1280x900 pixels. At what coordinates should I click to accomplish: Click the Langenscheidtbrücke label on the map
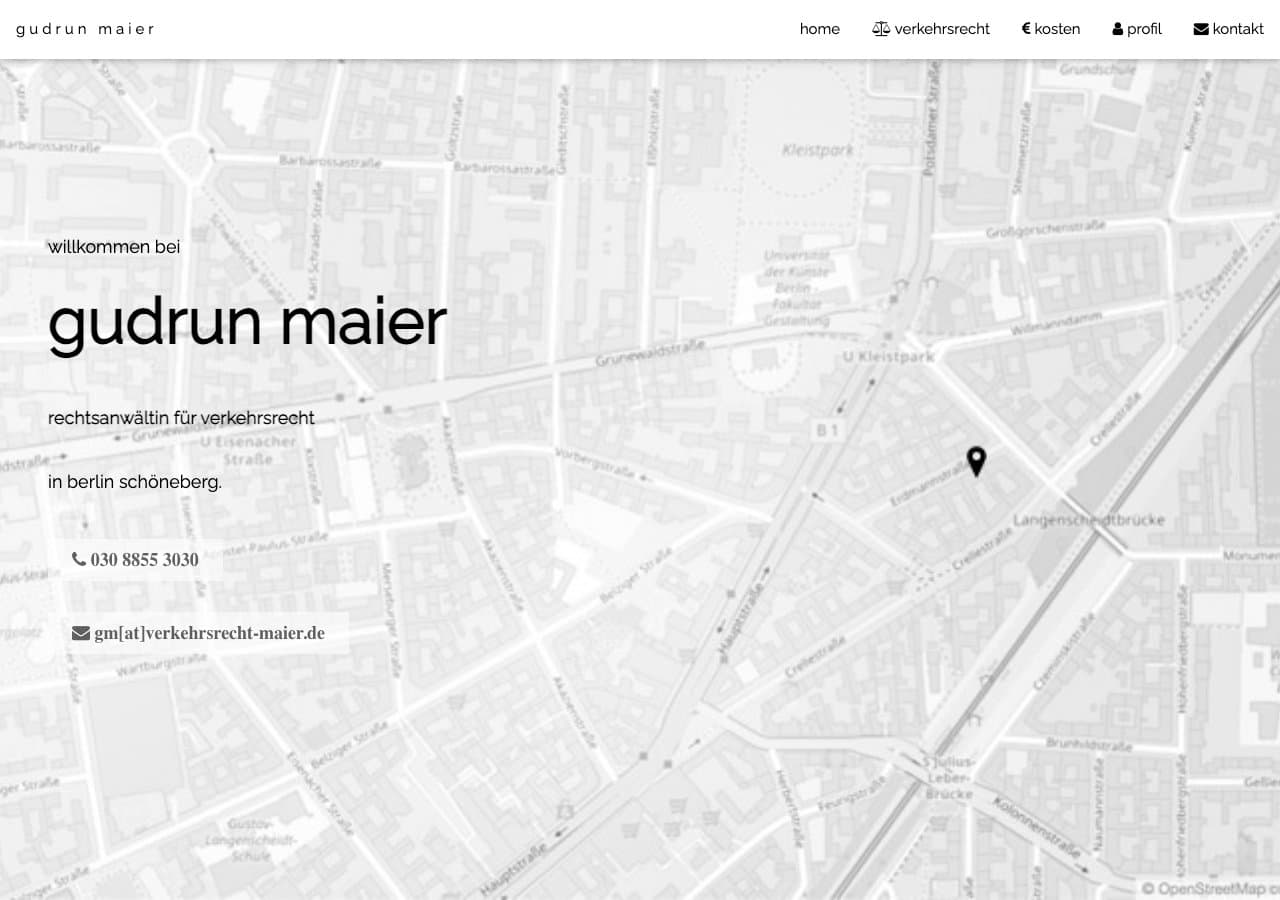(x=1088, y=520)
